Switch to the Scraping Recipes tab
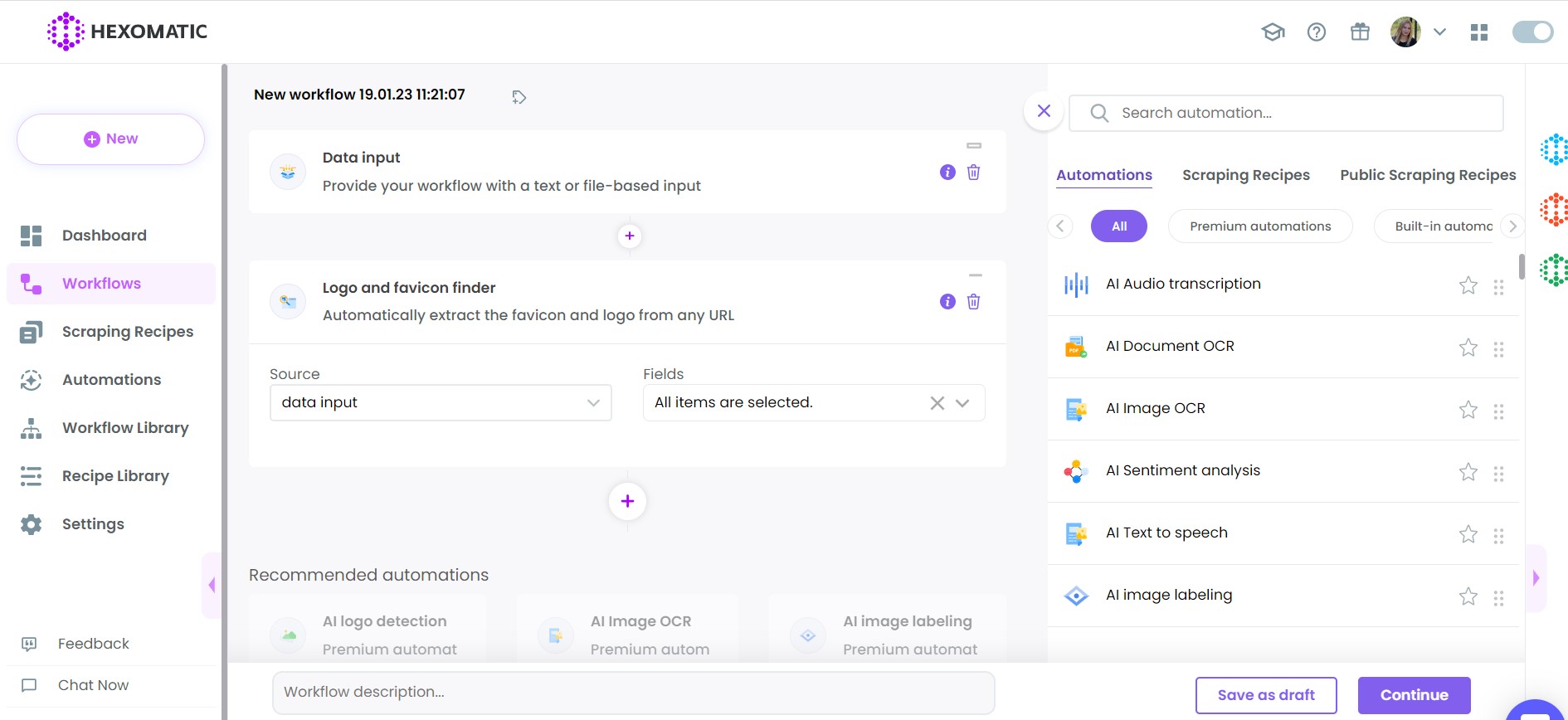The height and width of the screenshot is (720, 1568). pyautogui.click(x=1245, y=175)
